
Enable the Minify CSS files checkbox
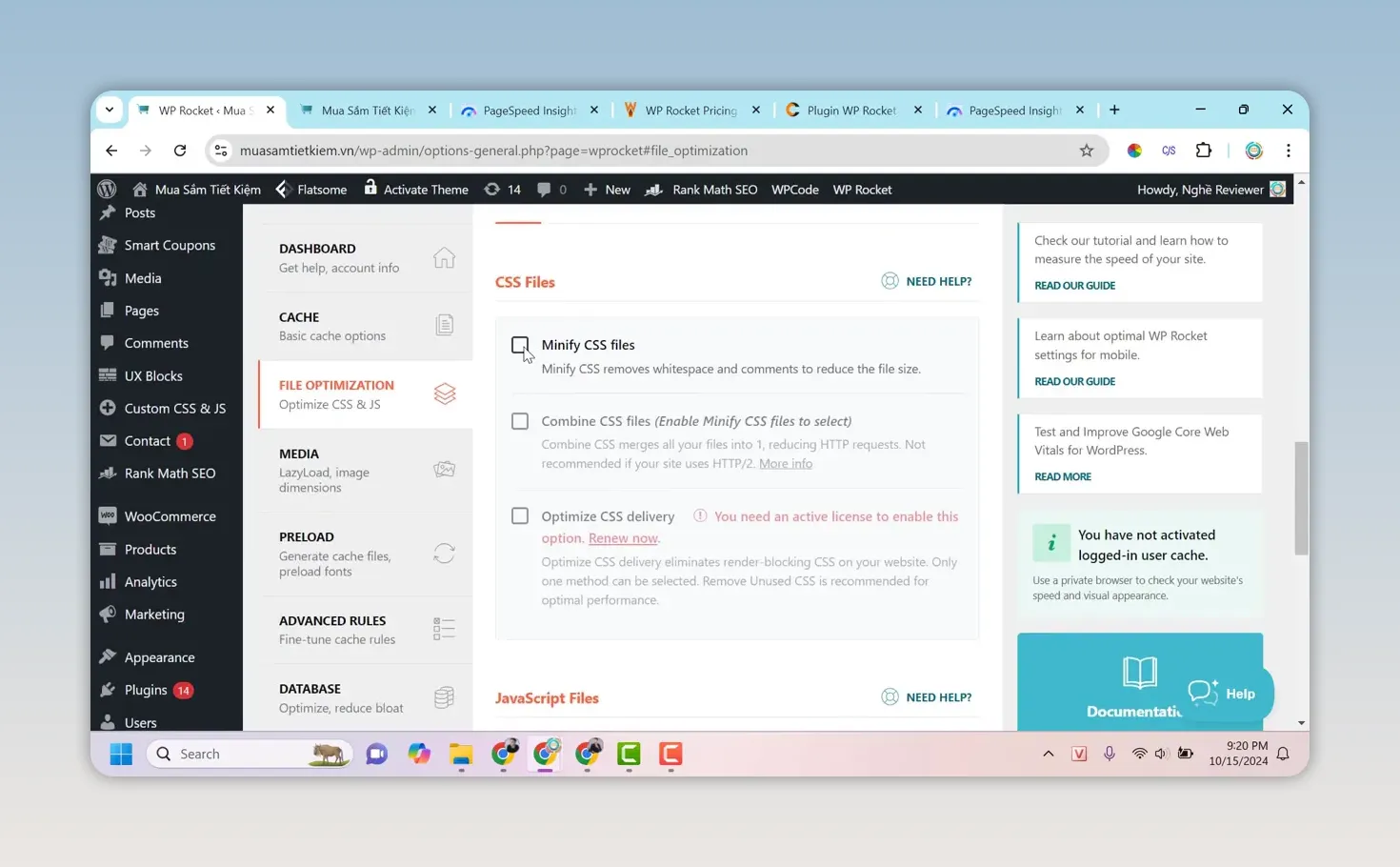(x=520, y=345)
